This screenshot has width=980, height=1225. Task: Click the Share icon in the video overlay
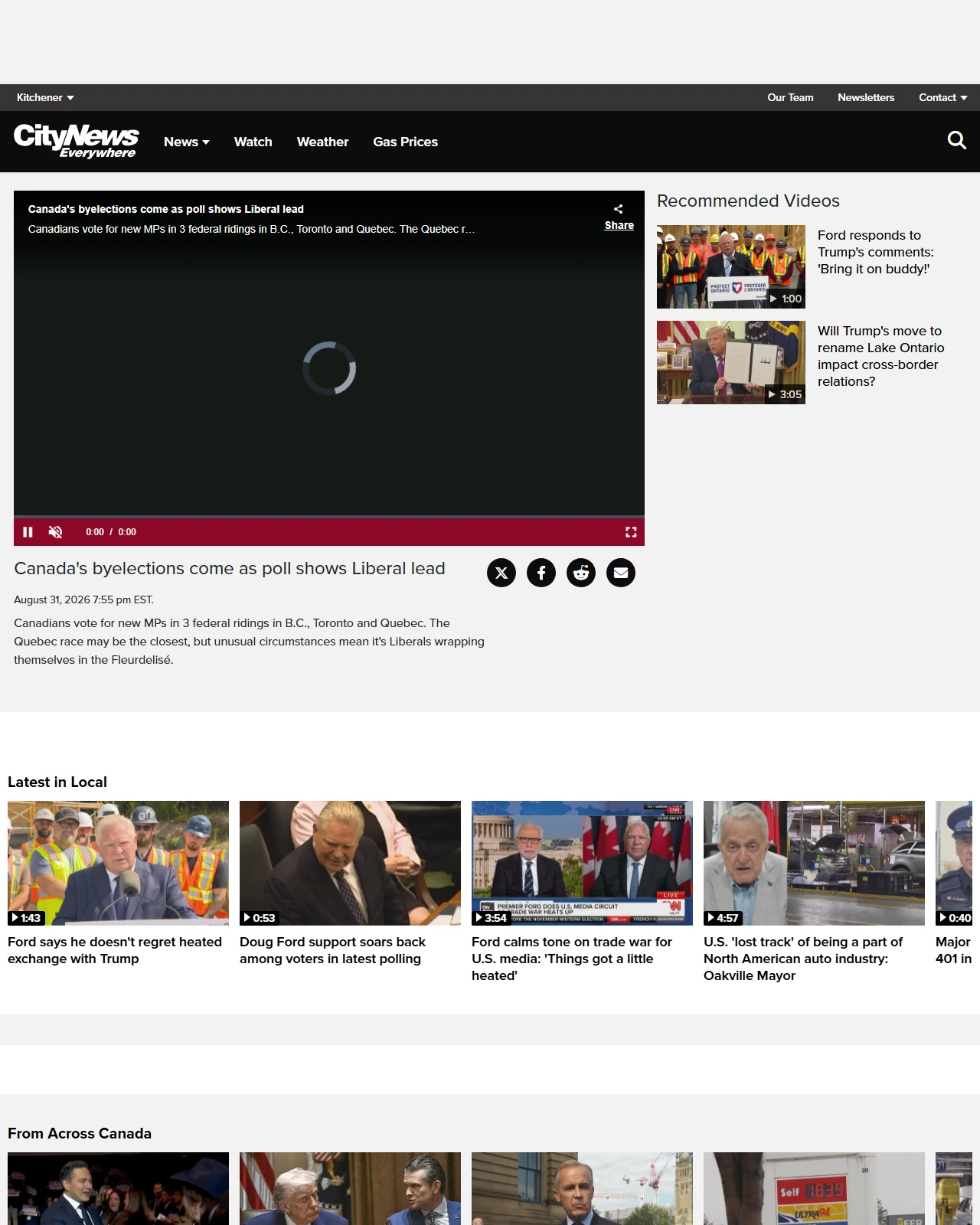pos(619,209)
